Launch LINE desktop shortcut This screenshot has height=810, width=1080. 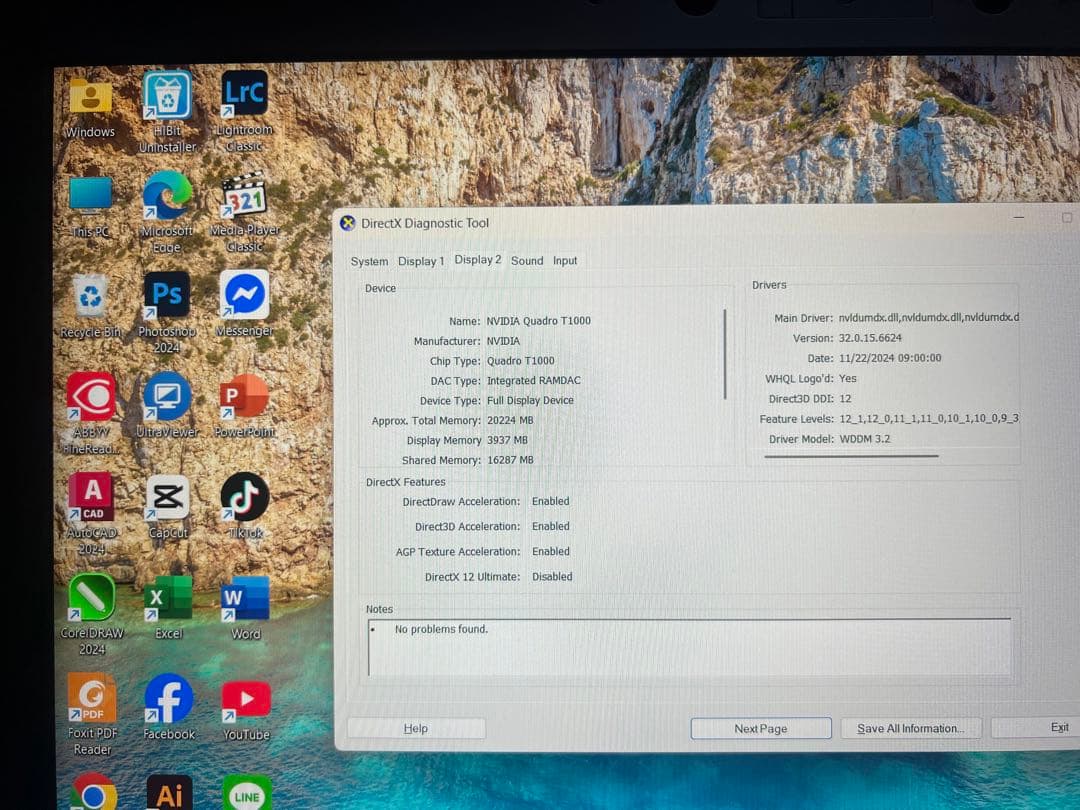click(x=247, y=793)
